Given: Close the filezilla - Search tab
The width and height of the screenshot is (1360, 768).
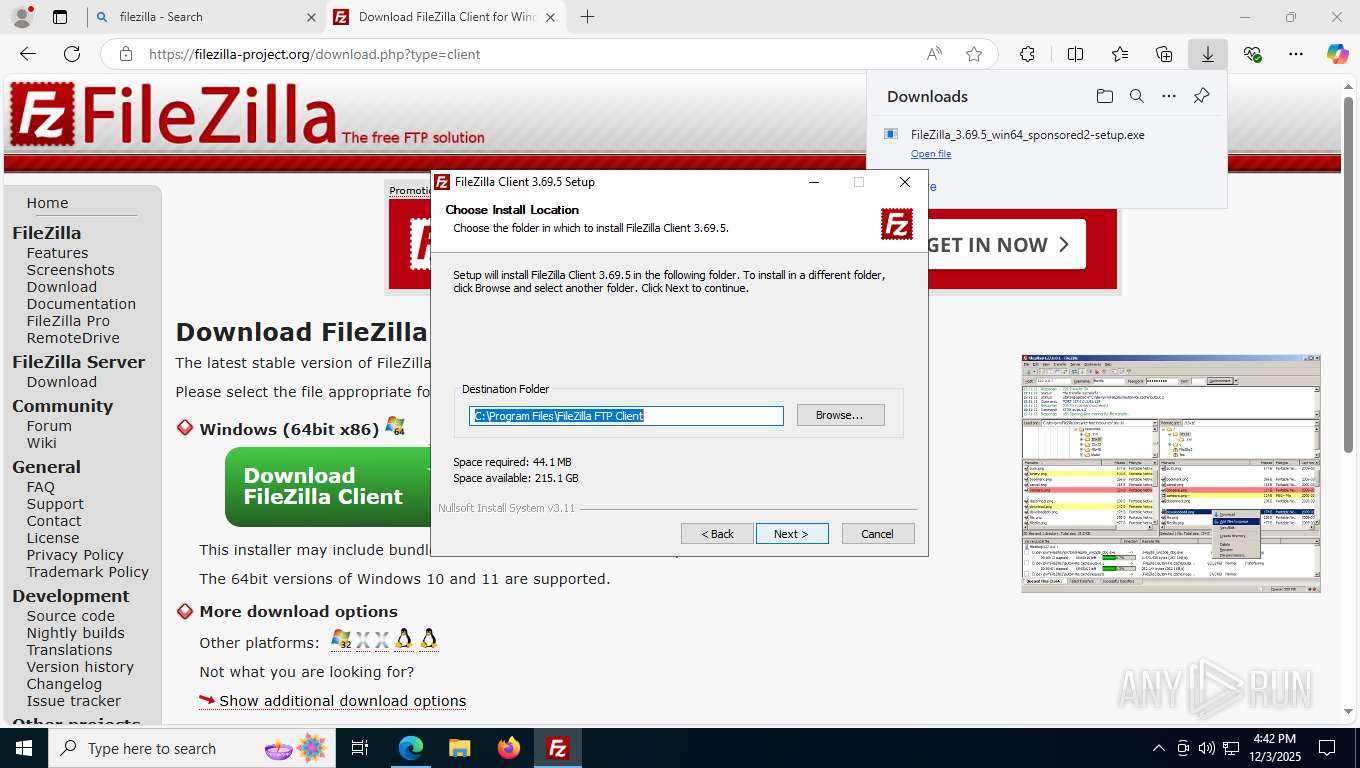Looking at the screenshot, I should point(311,17).
